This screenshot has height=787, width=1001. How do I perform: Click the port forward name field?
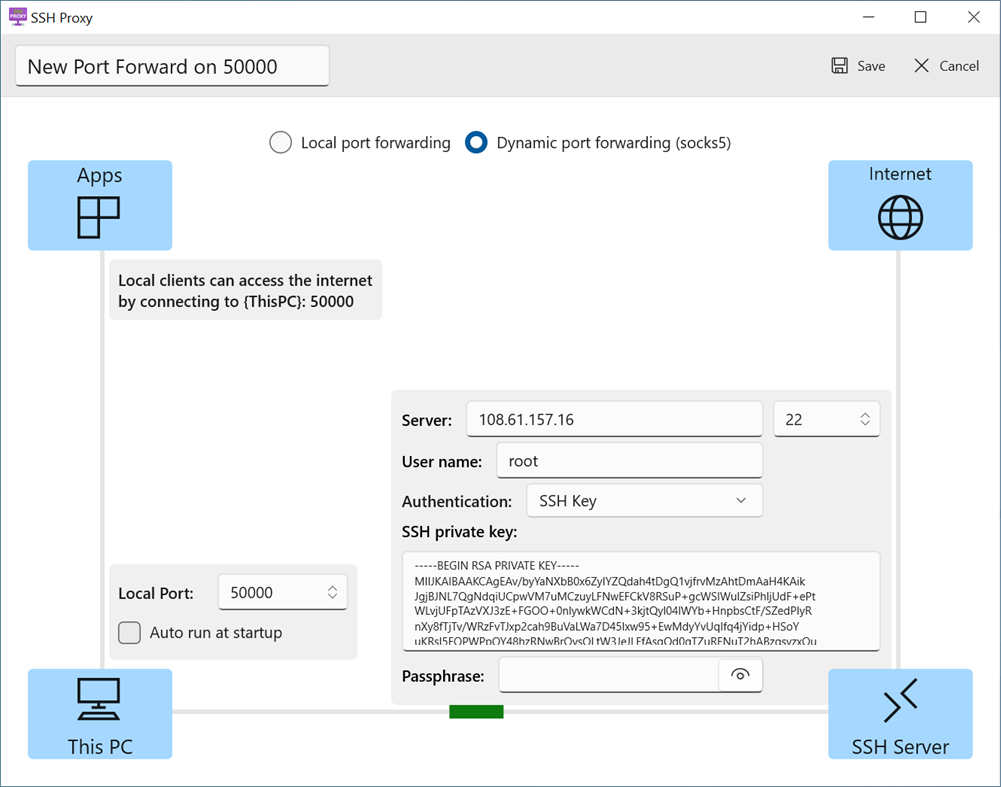[x=172, y=67]
